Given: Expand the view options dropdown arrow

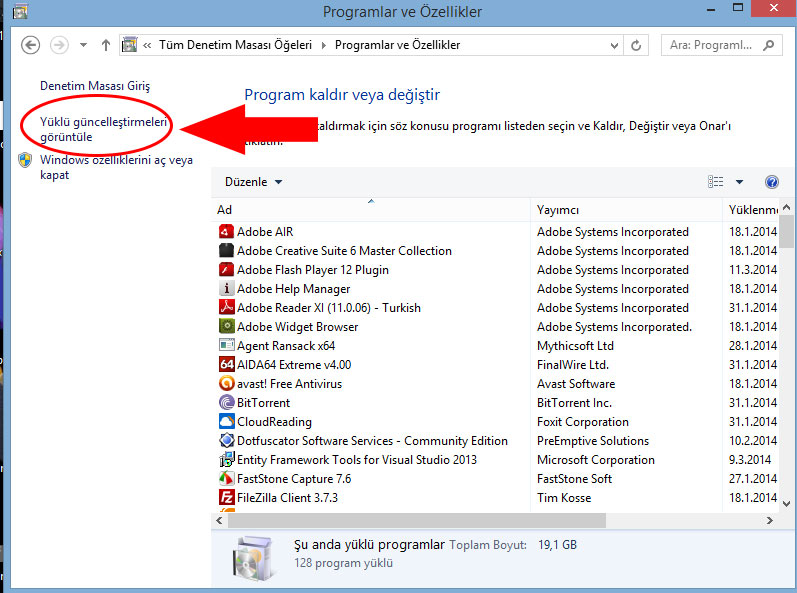Looking at the screenshot, I should [x=739, y=182].
